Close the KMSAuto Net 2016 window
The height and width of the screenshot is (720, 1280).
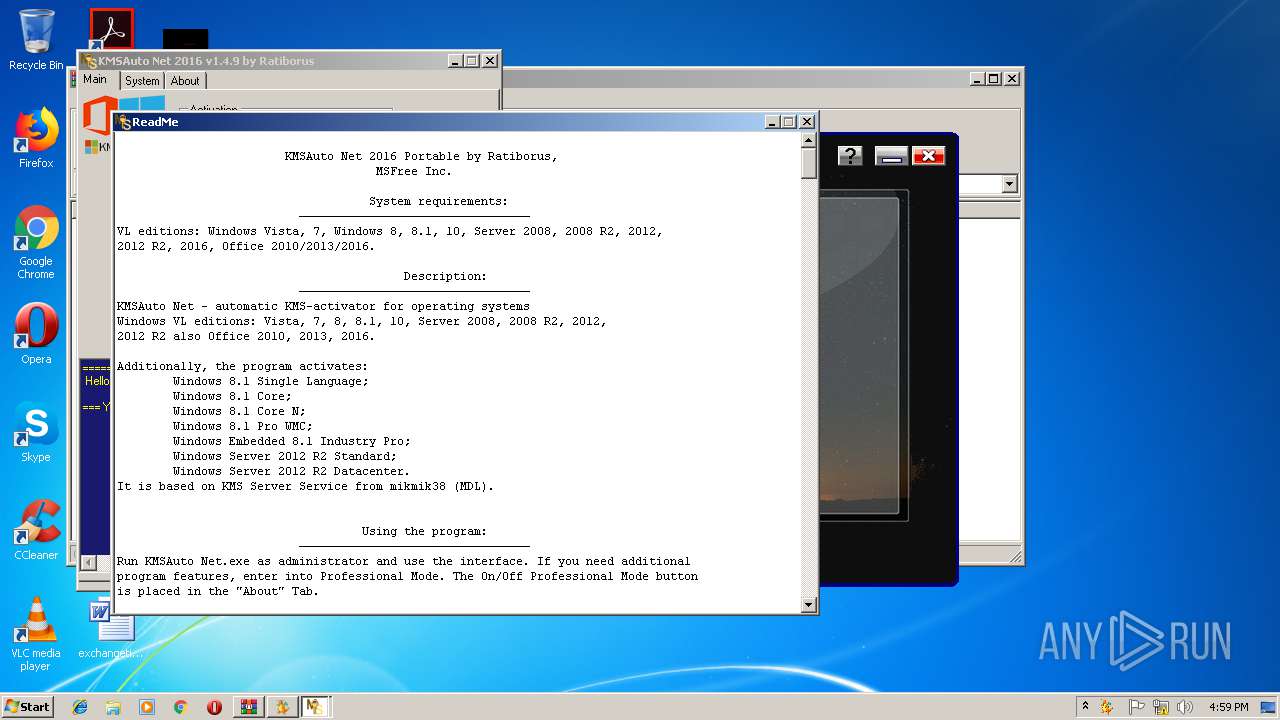pyautogui.click(x=490, y=61)
